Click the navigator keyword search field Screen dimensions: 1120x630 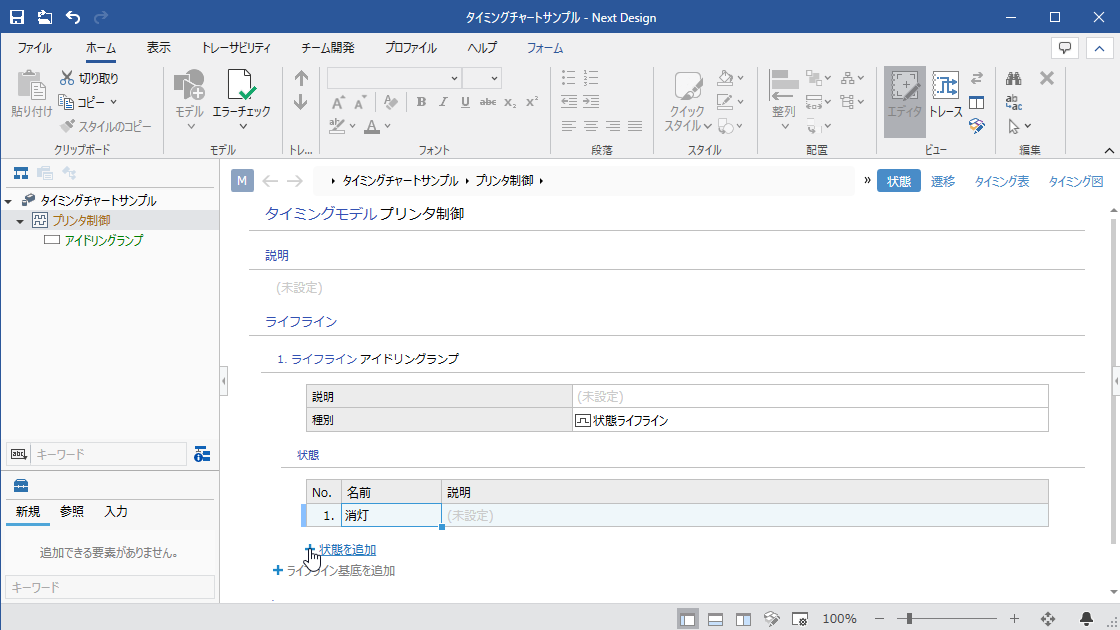109,454
